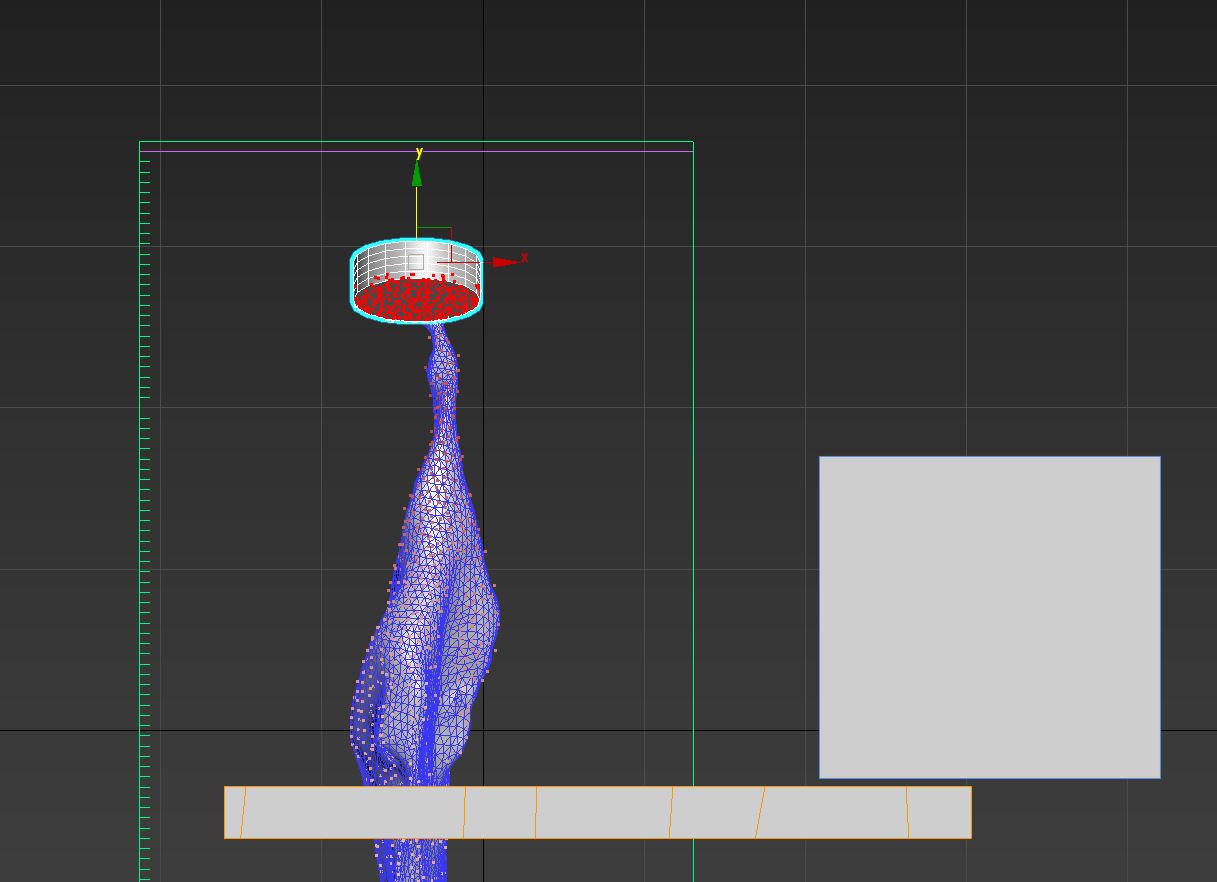Viewport: 1217px width, 882px height.
Task: Click the leftmost segment of the orange-outlined plank
Action: tap(234, 812)
